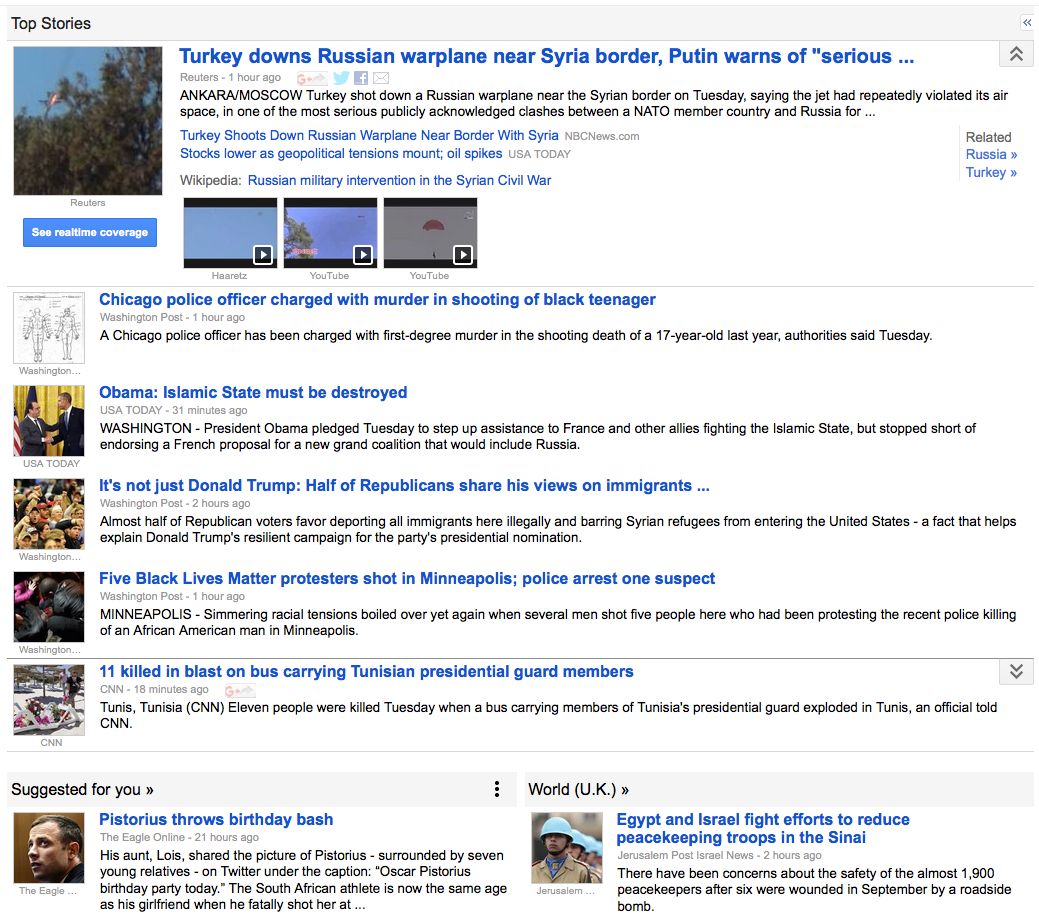The width and height of the screenshot is (1039, 918).
Task: Open the Suggested for you section
Action: pos(82,789)
